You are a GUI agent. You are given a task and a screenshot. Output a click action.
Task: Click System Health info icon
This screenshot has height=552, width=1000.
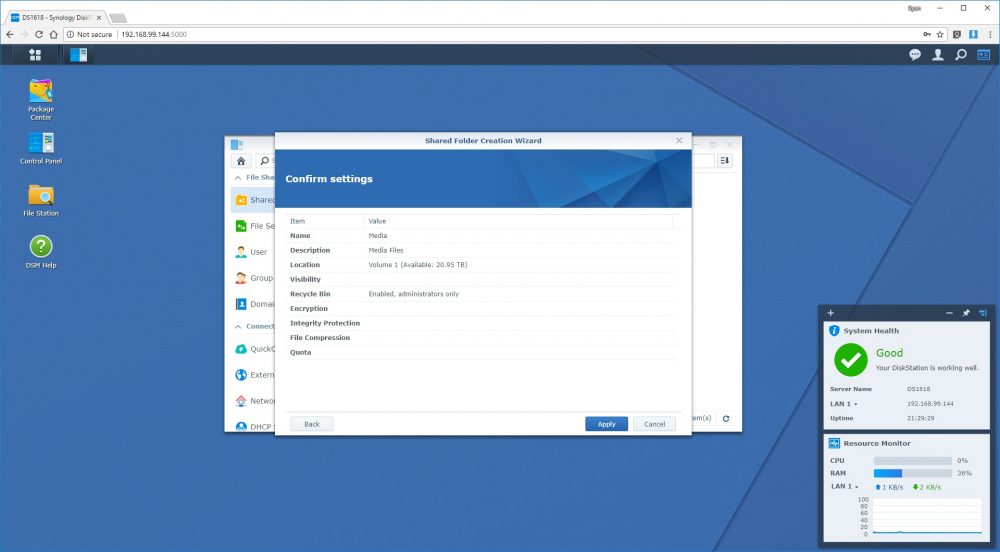click(834, 331)
